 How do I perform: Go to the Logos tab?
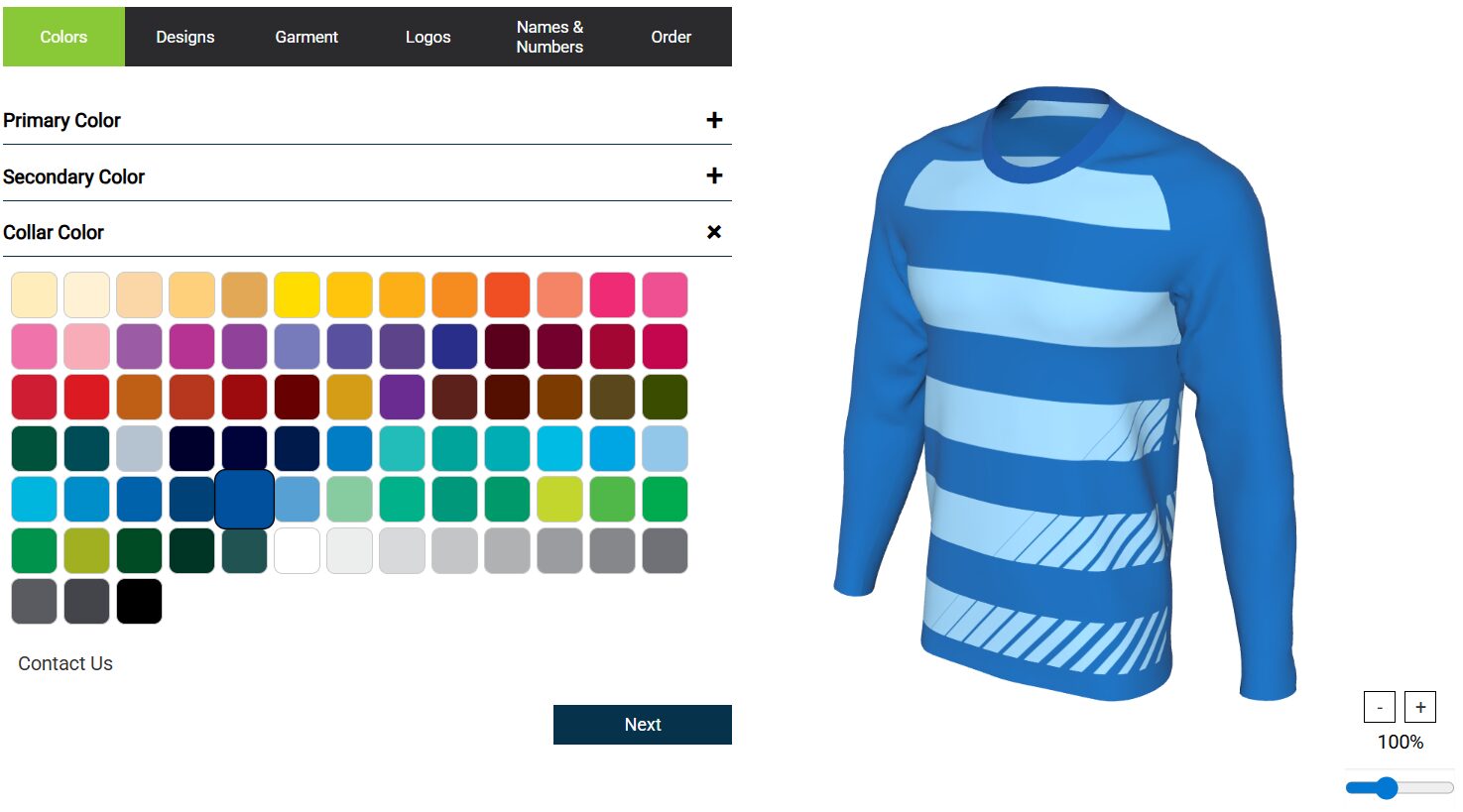click(428, 37)
